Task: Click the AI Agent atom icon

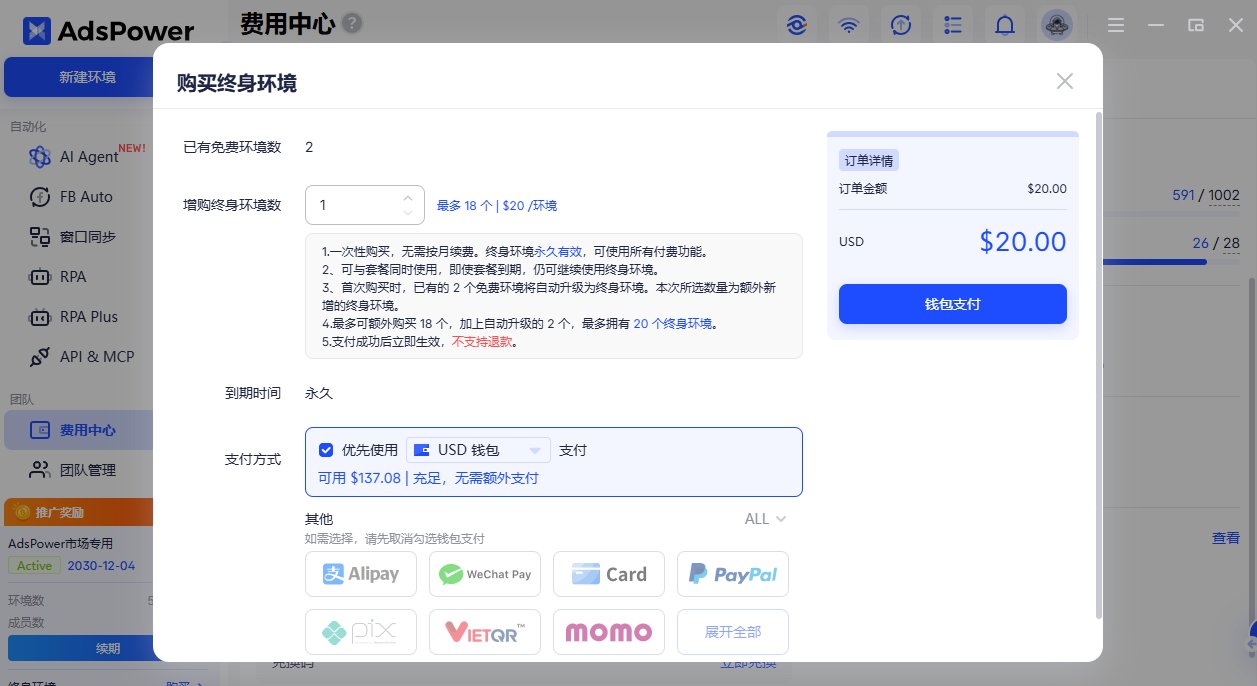Action: [40, 157]
